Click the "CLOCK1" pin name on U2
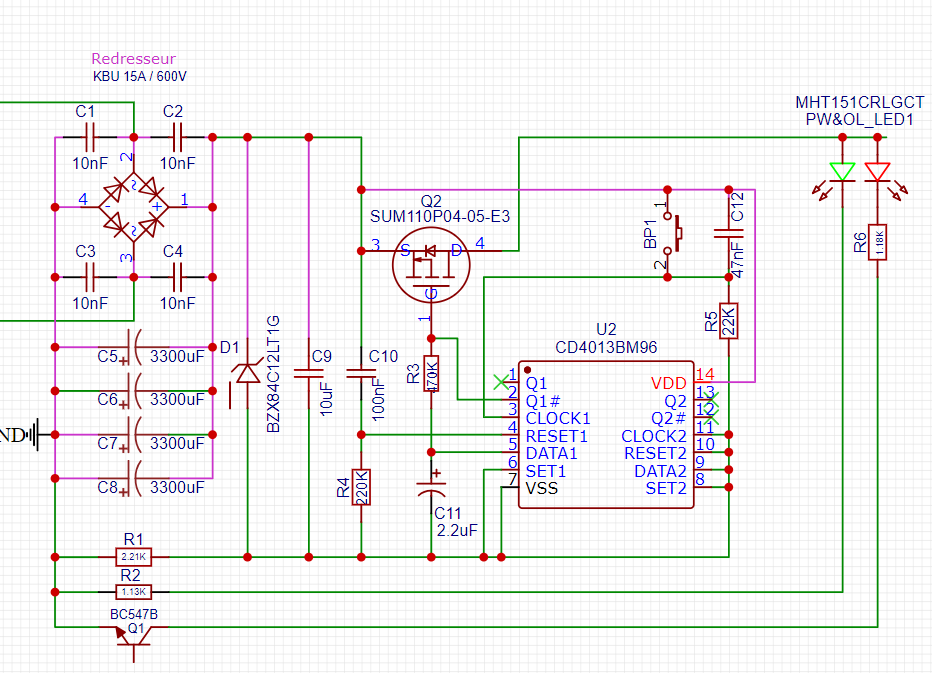This screenshot has width=932, height=673. pyautogui.click(x=558, y=419)
